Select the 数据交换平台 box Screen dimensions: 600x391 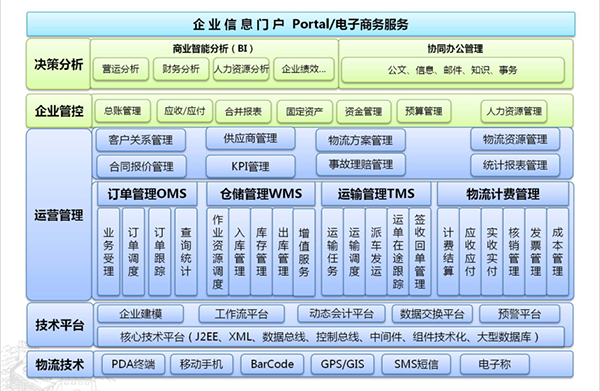click(432, 314)
